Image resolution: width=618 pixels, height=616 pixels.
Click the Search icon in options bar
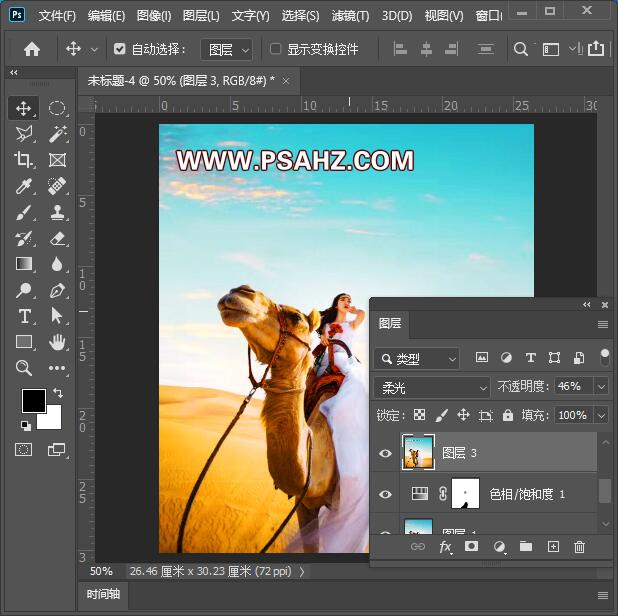click(x=521, y=49)
